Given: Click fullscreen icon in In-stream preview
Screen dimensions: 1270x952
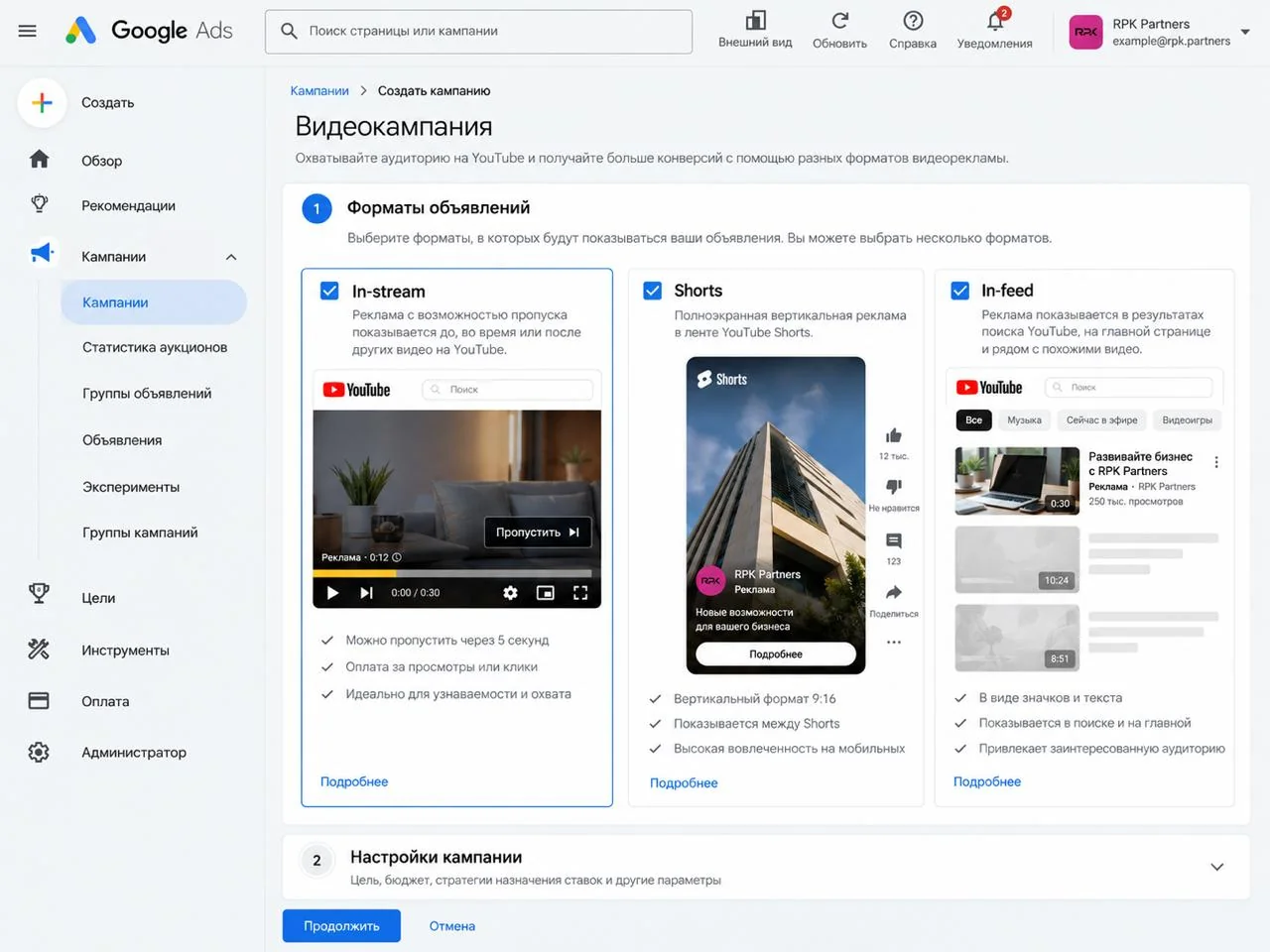Looking at the screenshot, I should (580, 593).
